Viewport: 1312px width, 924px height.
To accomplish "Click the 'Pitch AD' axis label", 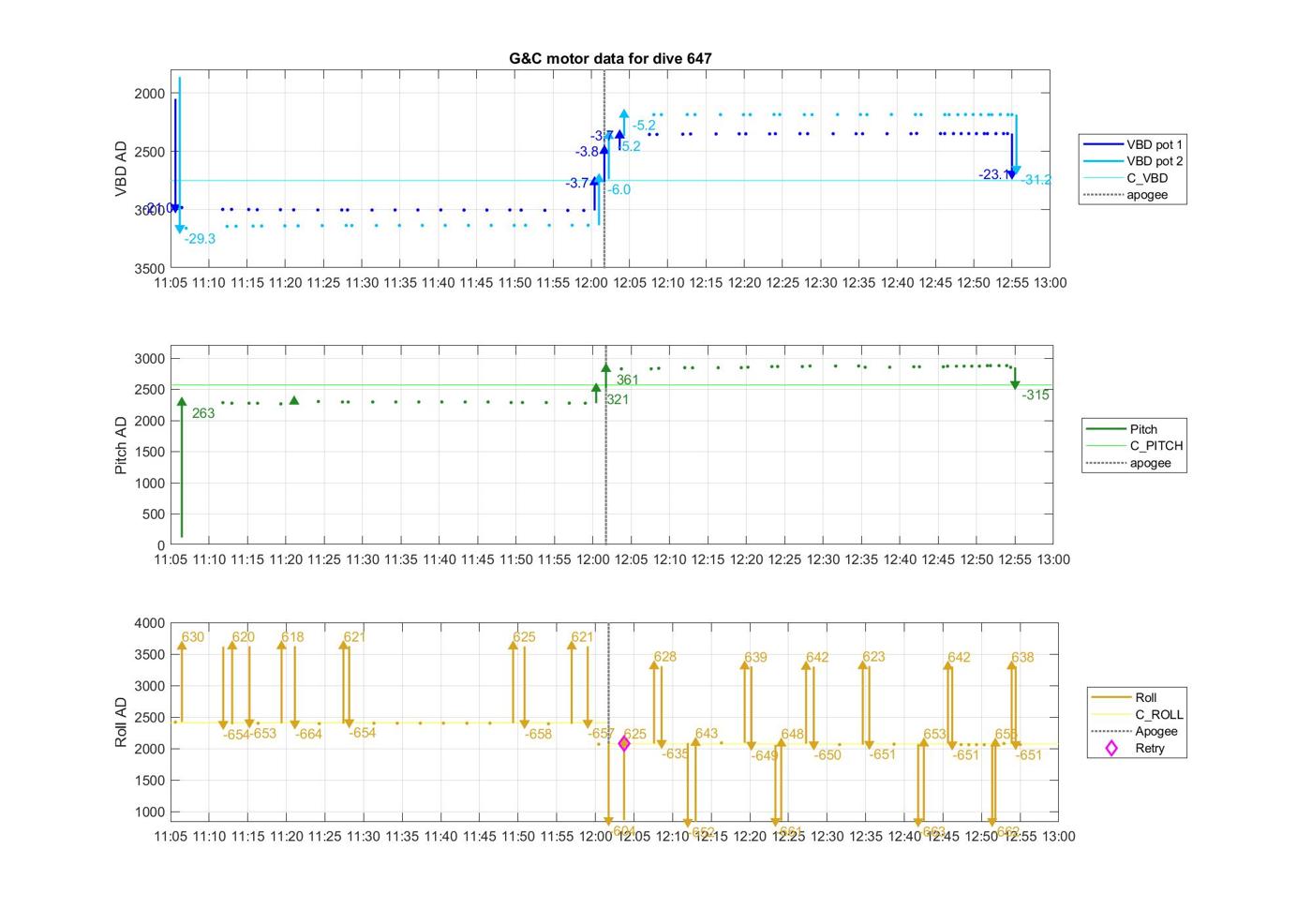I will coord(120,445).
